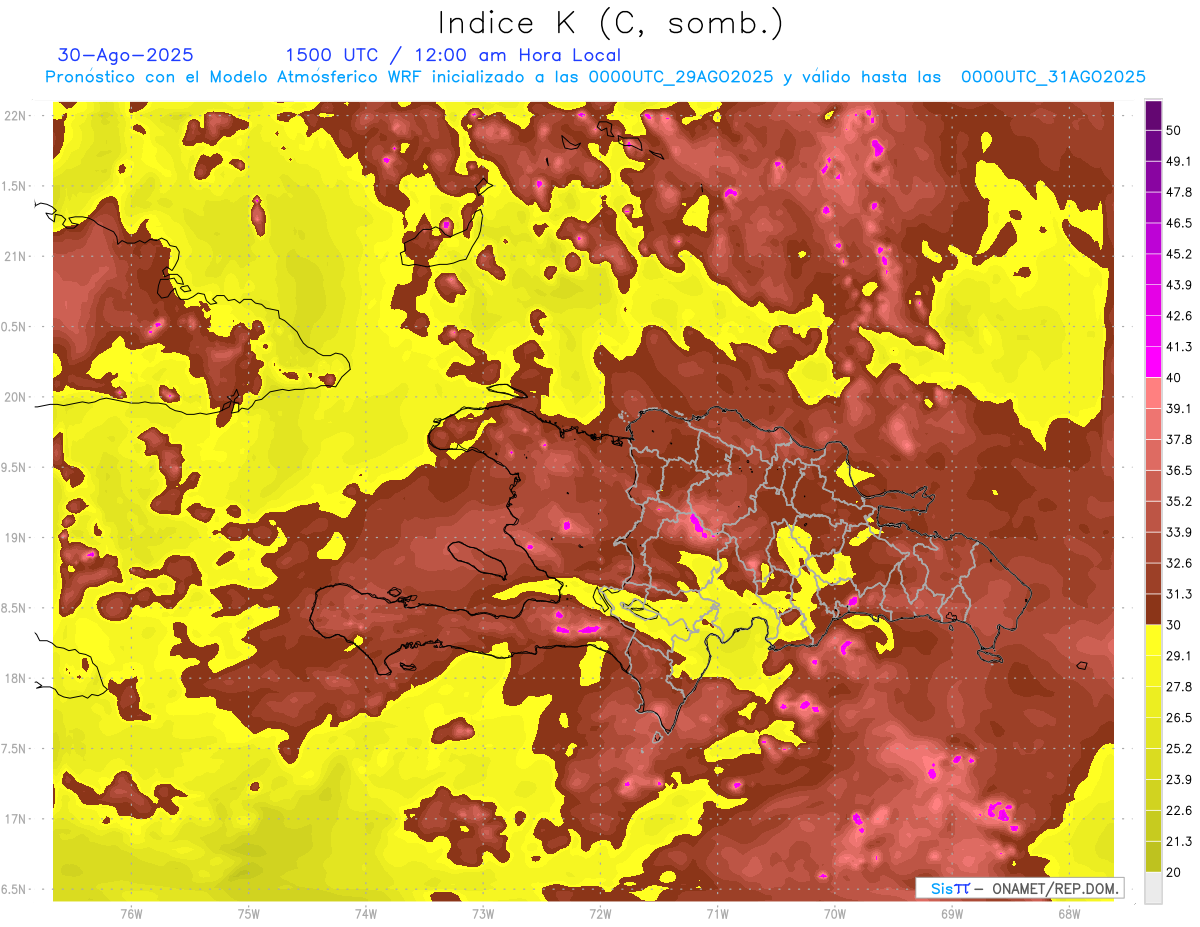Click the '70W' longitude label
Viewport: 1200px width, 927px height.
835,913
